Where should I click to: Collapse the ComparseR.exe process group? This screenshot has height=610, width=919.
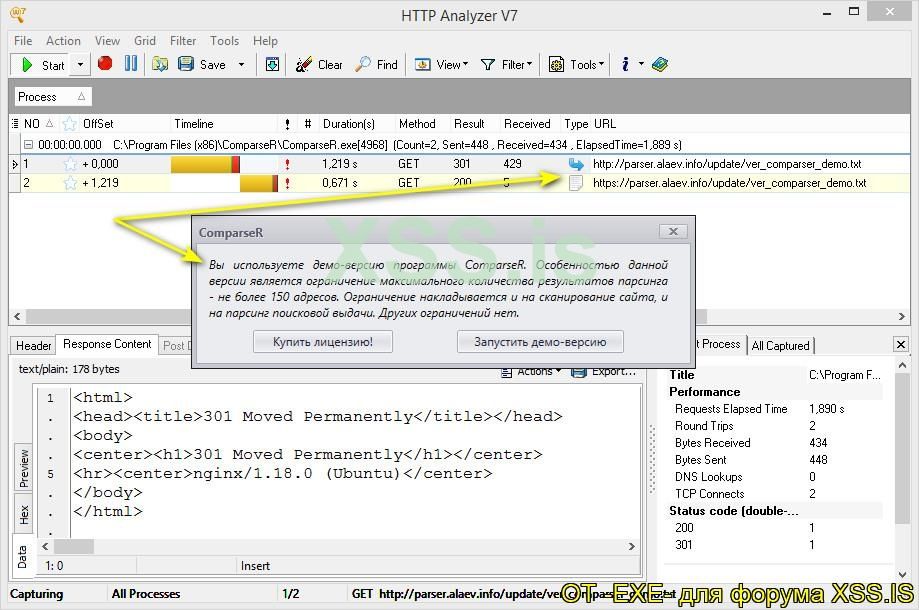pos(28,144)
